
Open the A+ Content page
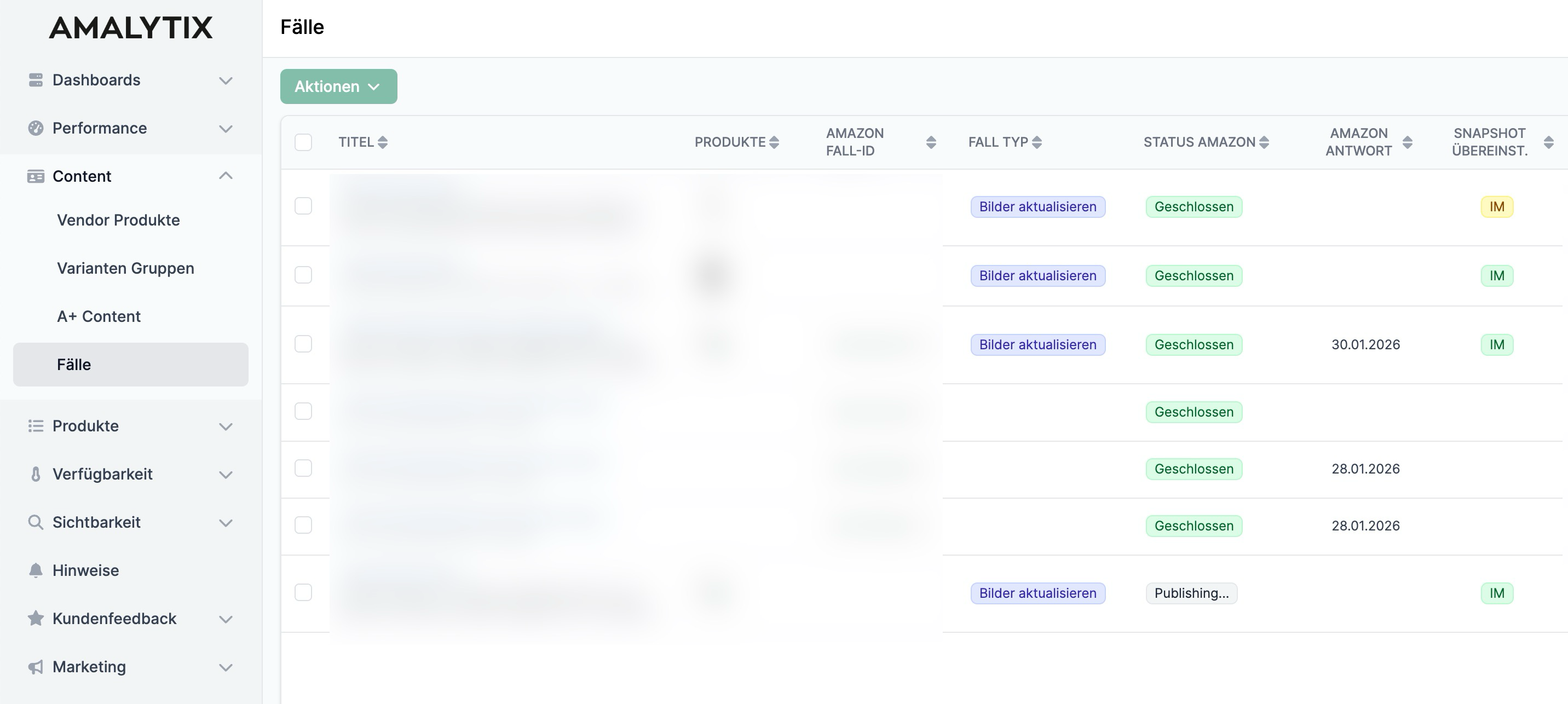coord(99,316)
